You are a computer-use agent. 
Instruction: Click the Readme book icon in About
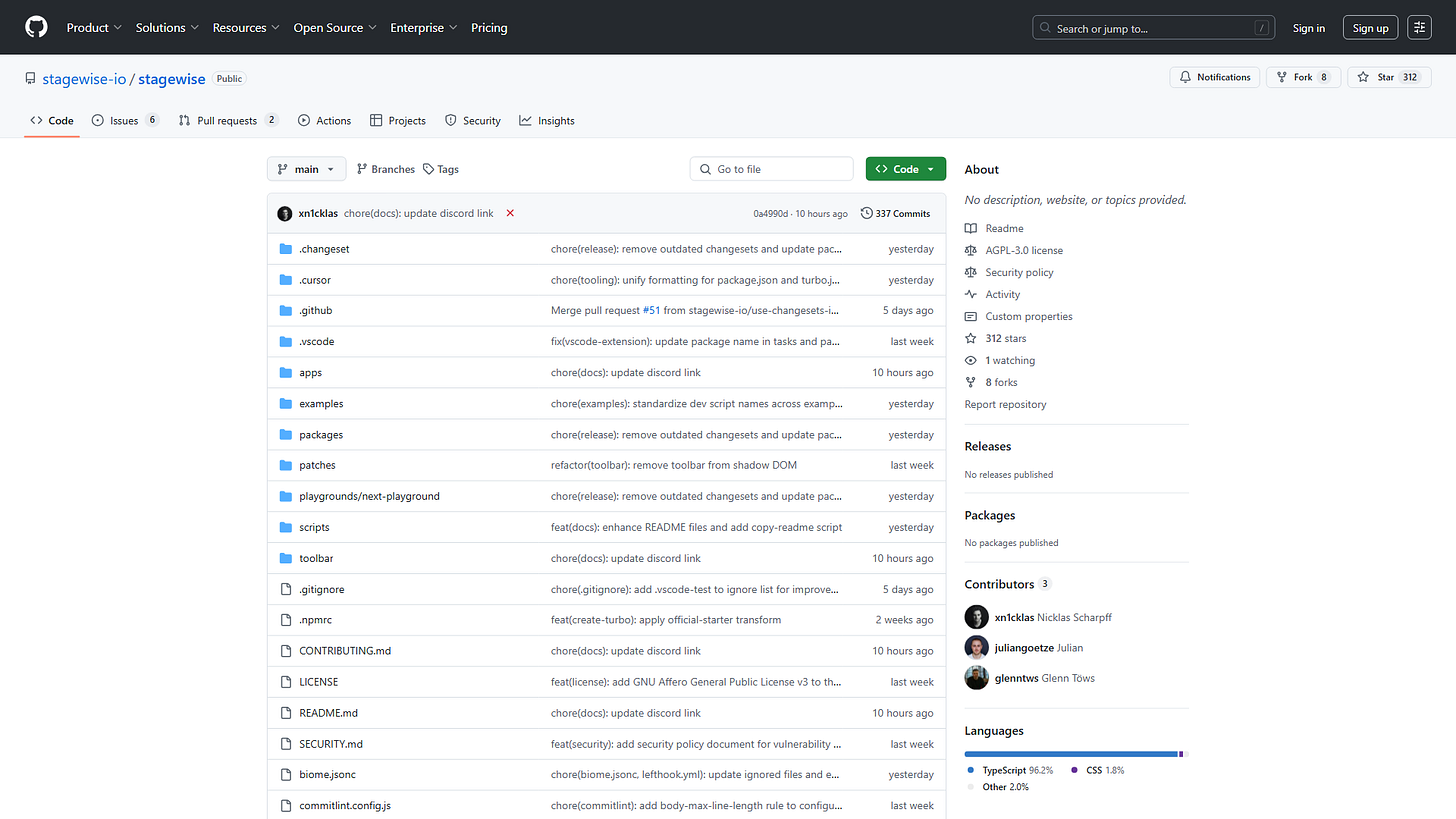970,228
